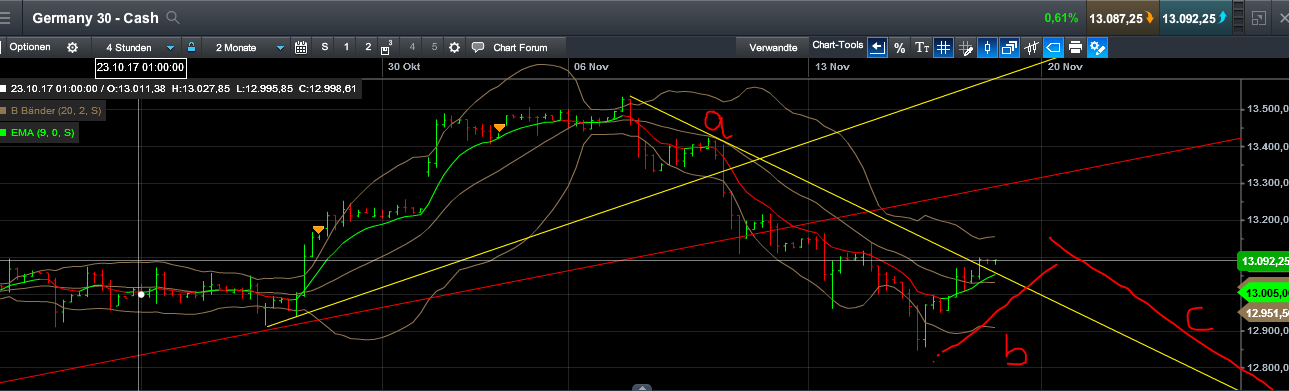The height and width of the screenshot is (391, 1289).
Task: Click the green EMA price tag 13.005,0
Action: [x=1263, y=292]
